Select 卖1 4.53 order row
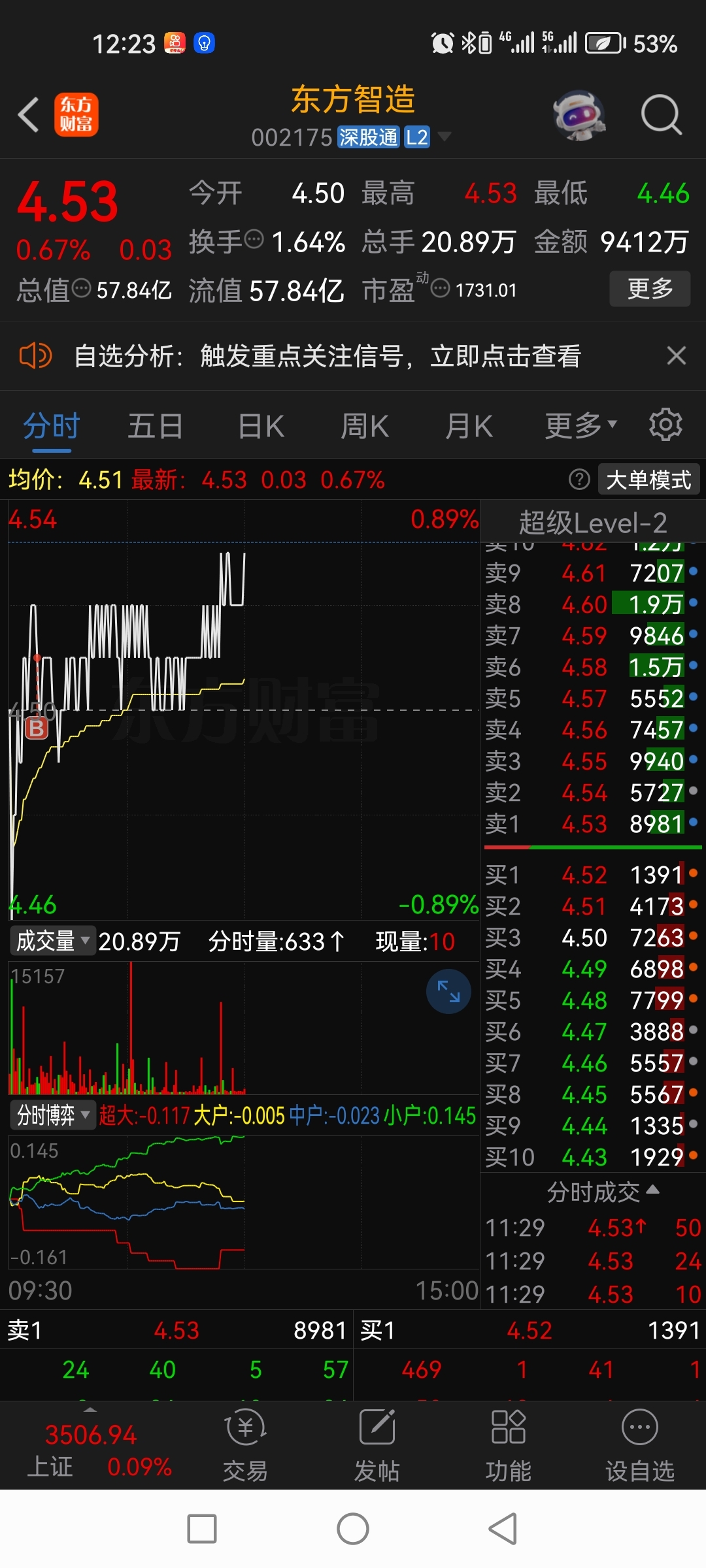706x1568 pixels. click(593, 824)
